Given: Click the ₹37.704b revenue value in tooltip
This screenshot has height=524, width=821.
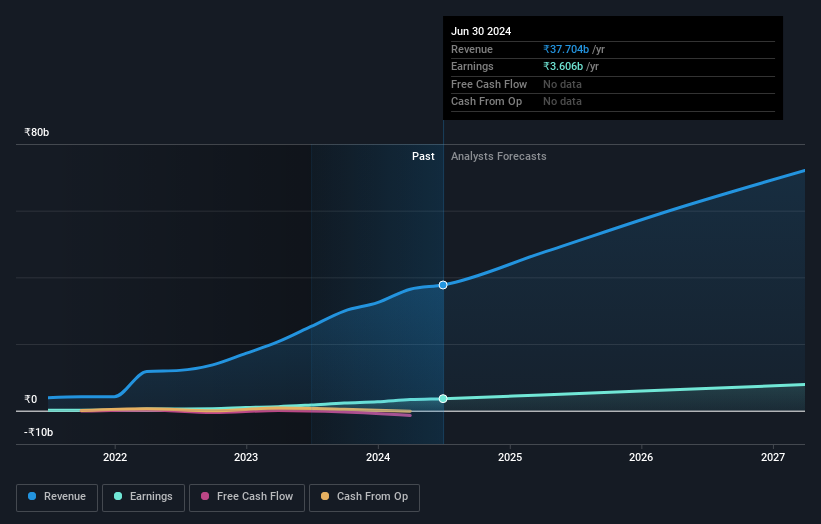Looking at the screenshot, I should click(x=566, y=49).
